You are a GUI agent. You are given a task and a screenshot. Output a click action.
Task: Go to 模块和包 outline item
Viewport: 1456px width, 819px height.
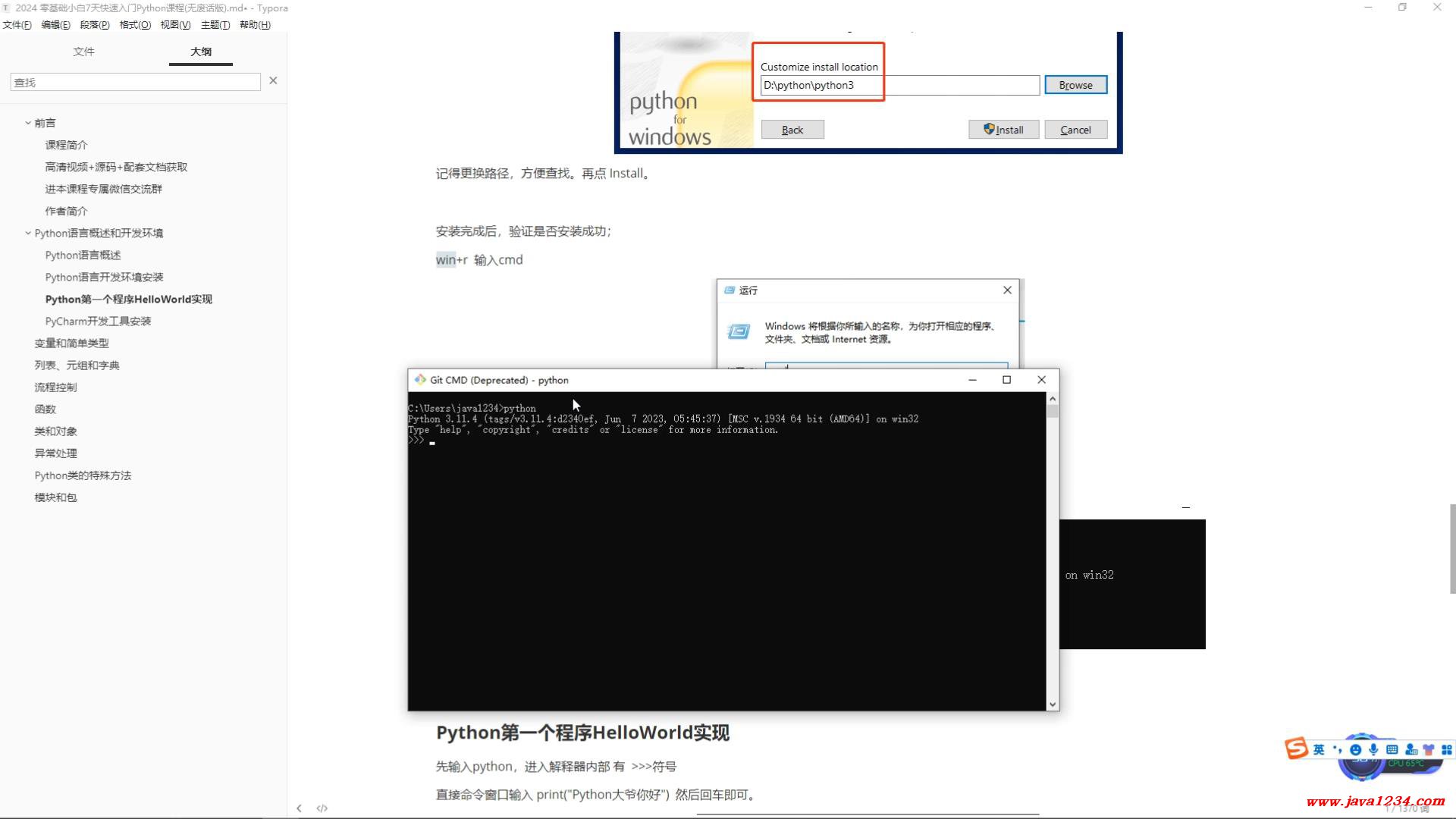(55, 497)
